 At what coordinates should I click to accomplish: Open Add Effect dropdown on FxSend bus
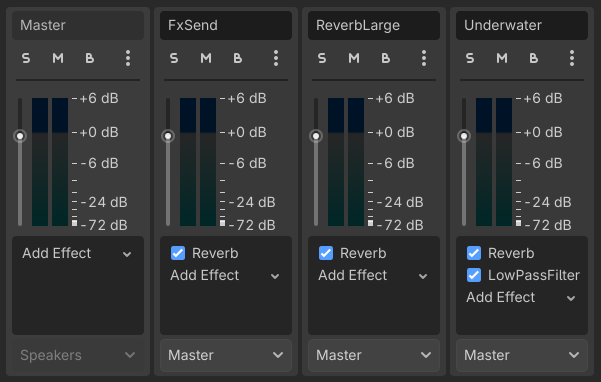coord(226,275)
